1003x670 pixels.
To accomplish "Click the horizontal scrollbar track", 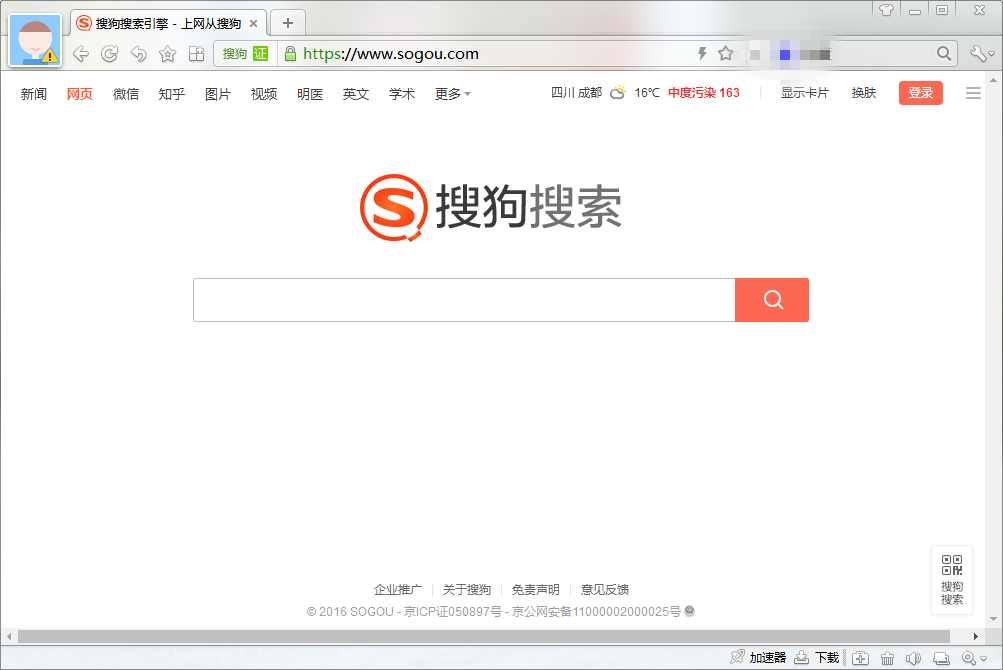I will point(484,637).
